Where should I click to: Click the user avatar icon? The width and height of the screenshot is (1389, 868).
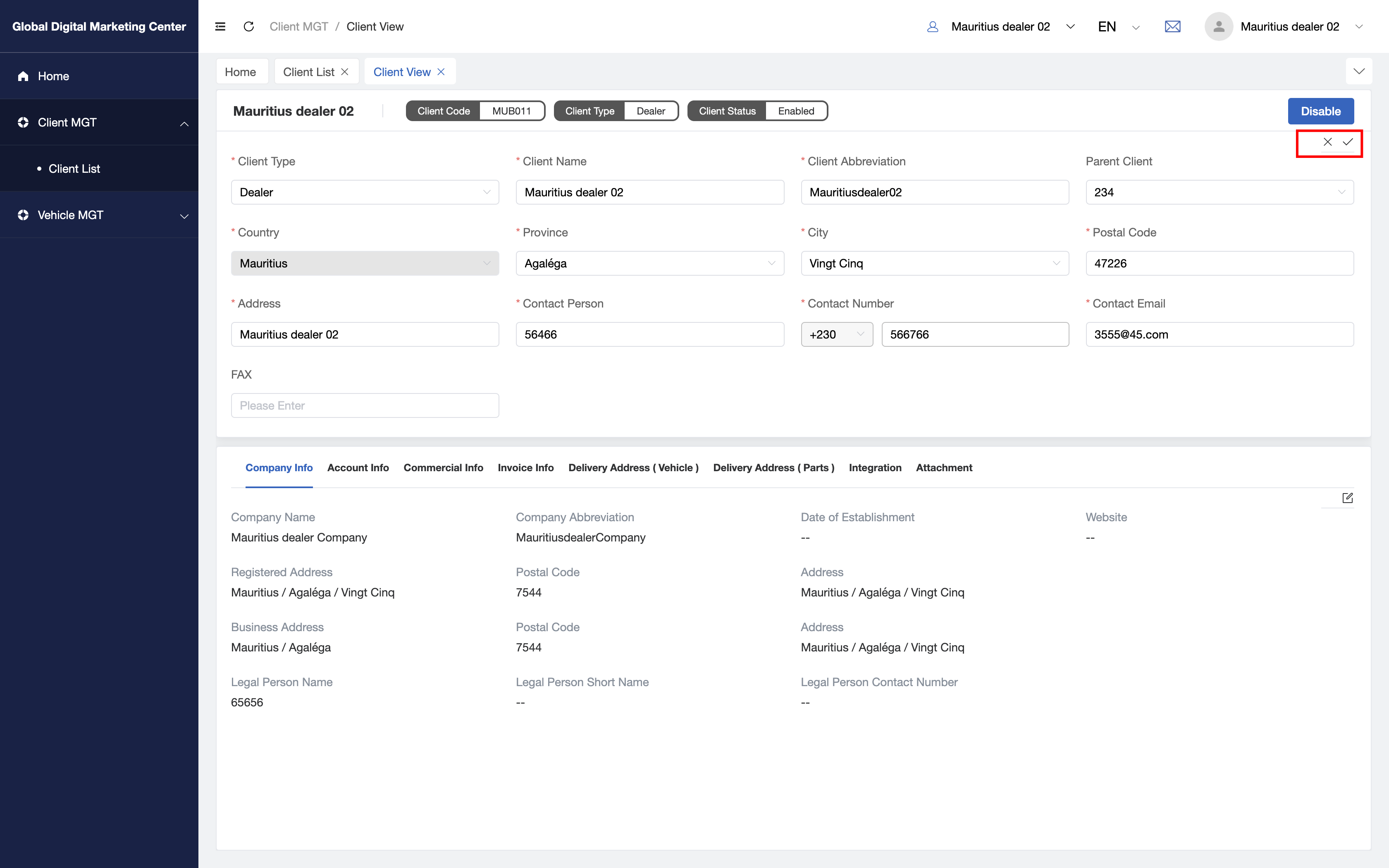(x=1219, y=26)
